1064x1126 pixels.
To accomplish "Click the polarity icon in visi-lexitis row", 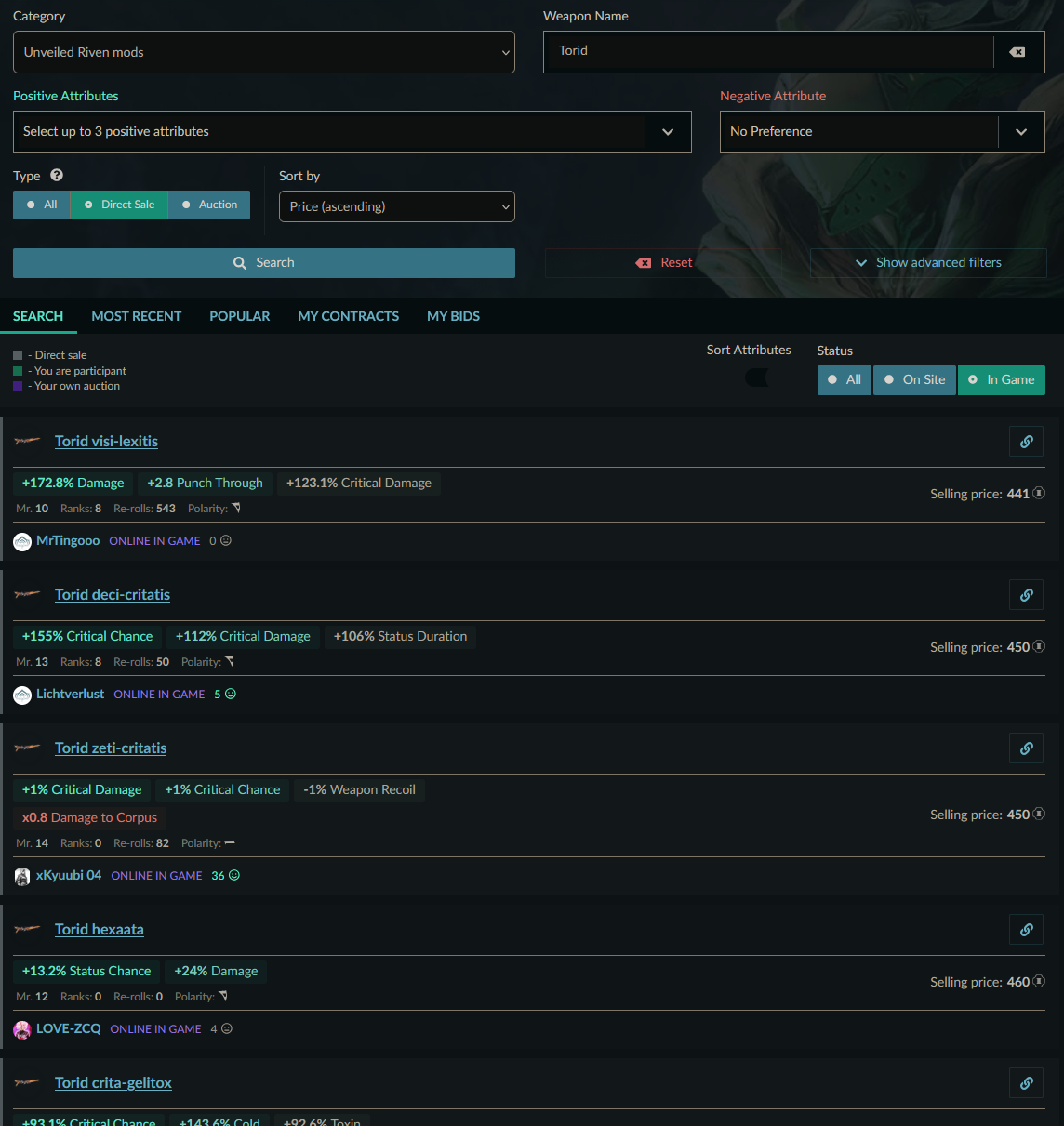I will 236,508.
